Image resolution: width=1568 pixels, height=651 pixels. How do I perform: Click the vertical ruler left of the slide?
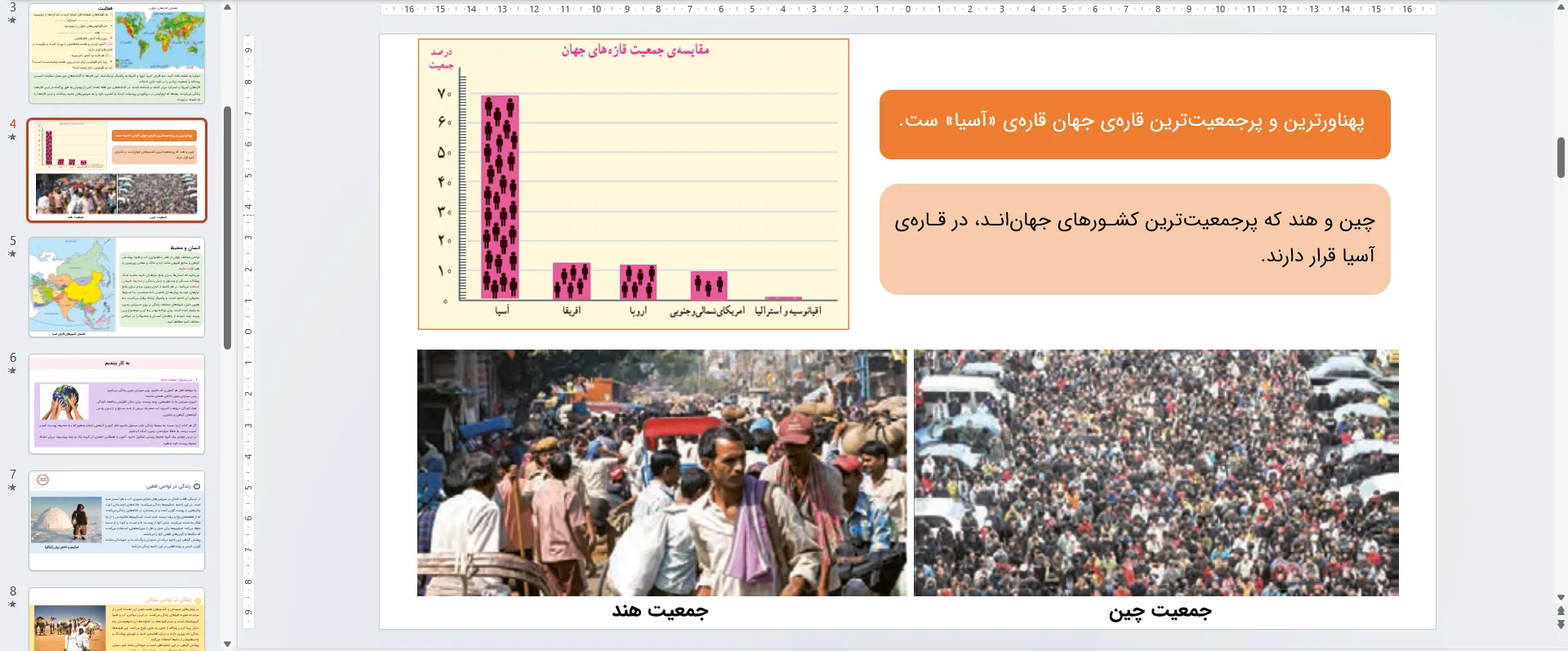click(248, 332)
